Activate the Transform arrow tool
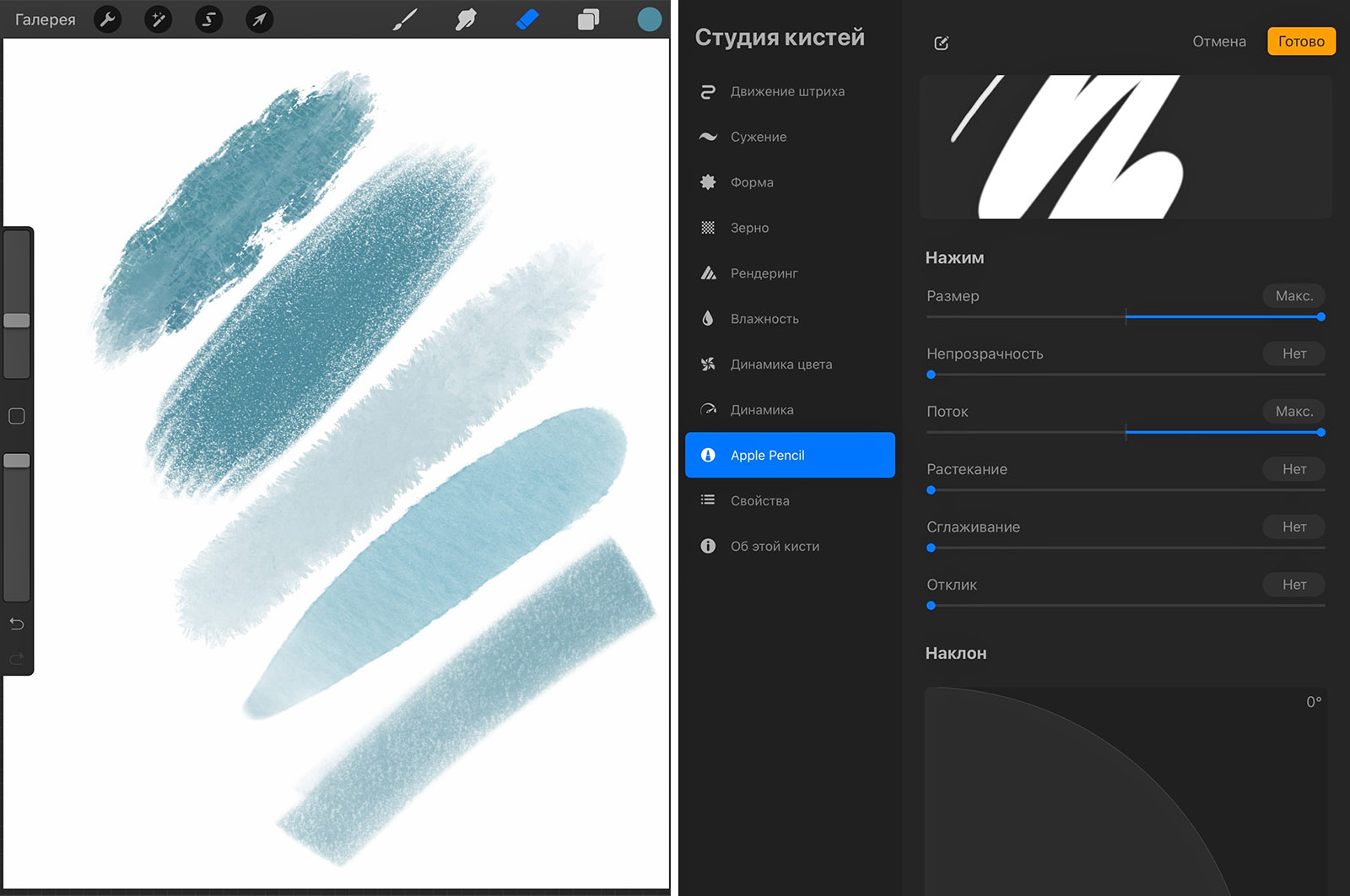This screenshot has height=896, width=1350. (x=259, y=19)
